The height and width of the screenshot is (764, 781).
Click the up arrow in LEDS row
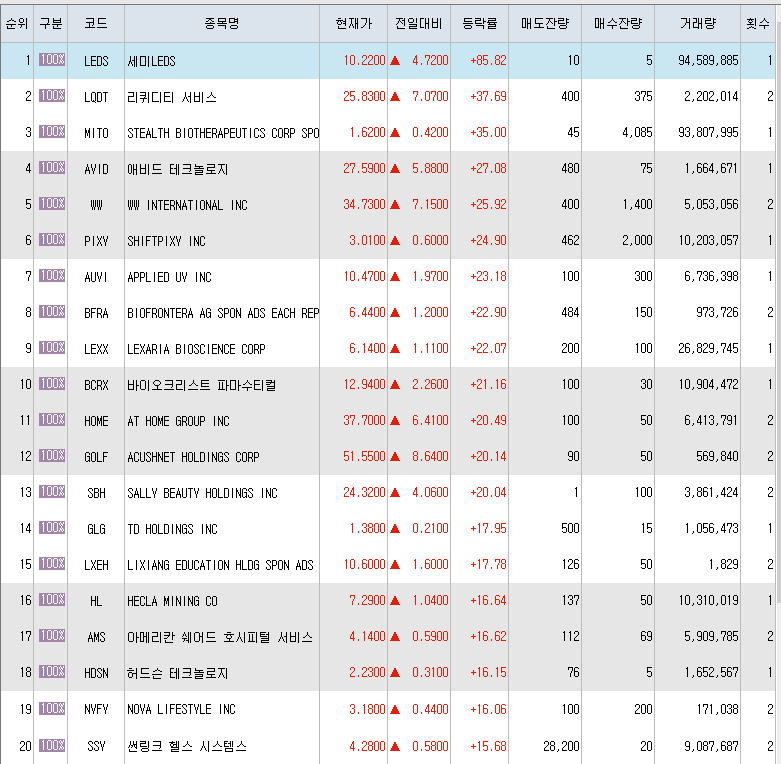(x=395, y=61)
